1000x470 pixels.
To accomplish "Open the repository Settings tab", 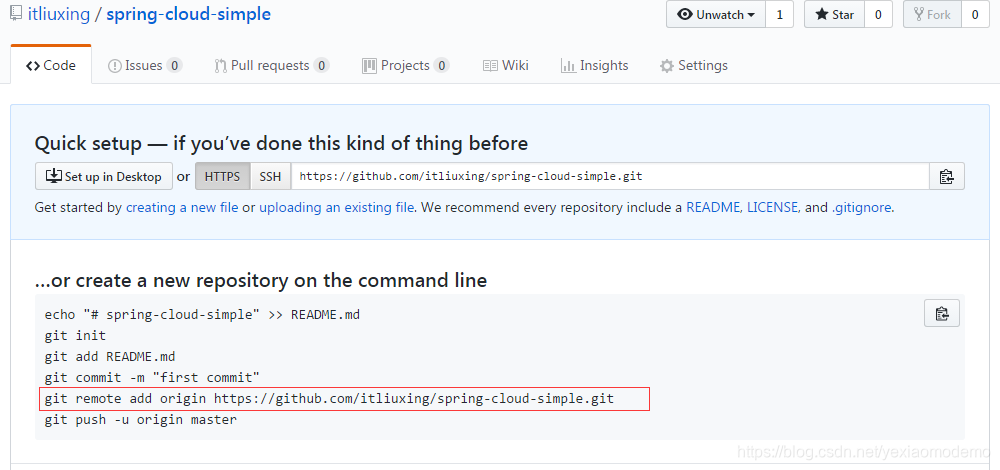I will [694, 66].
